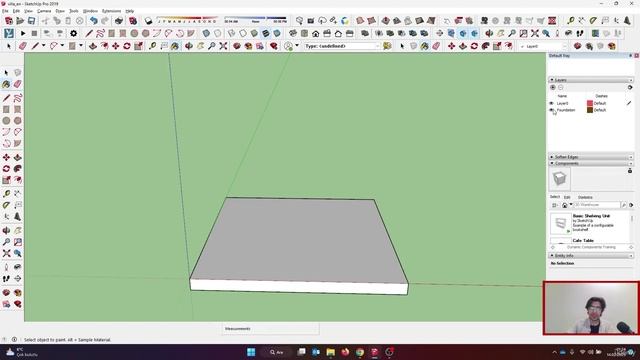The height and width of the screenshot is (360, 640).
Task: Select the Push/Pull tool in left palette
Action: tap(18, 157)
